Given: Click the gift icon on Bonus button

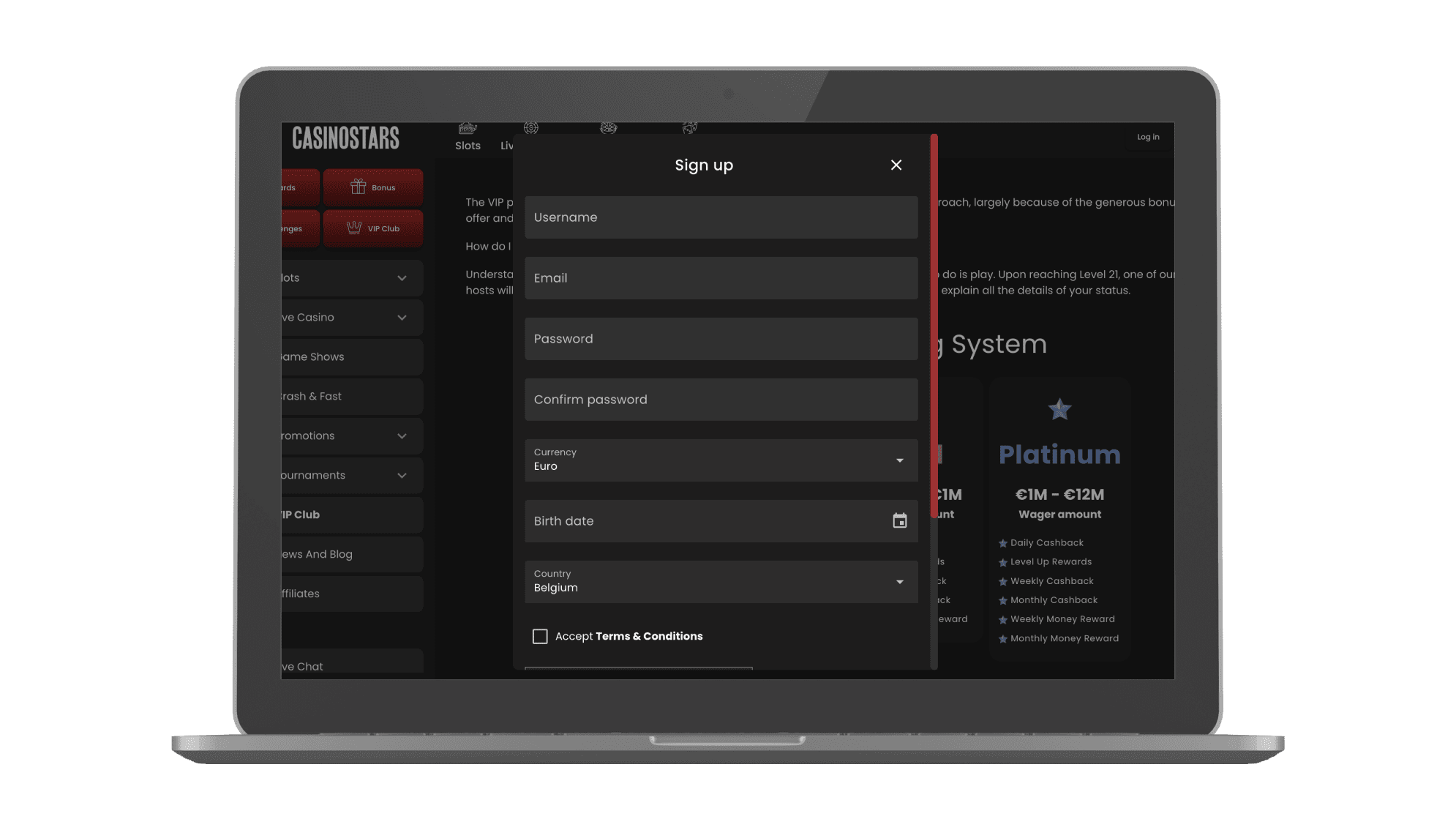Looking at the screenshot, I should coord(358,187).
